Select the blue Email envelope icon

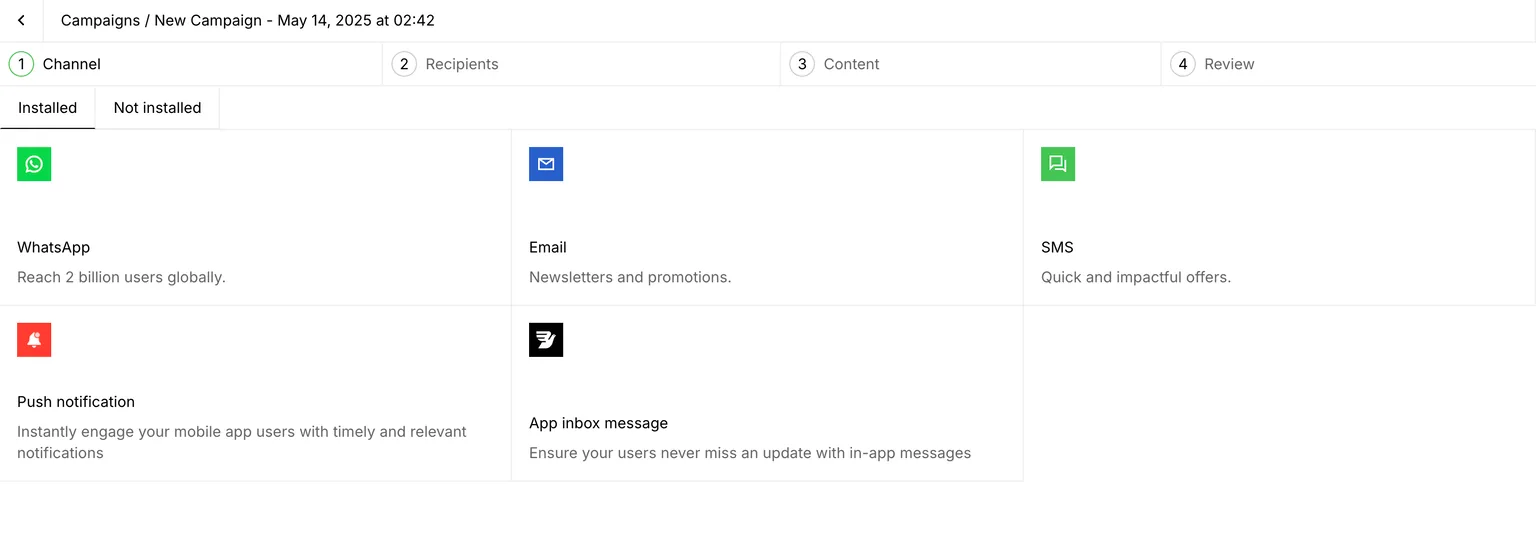[x=546, y=164]
